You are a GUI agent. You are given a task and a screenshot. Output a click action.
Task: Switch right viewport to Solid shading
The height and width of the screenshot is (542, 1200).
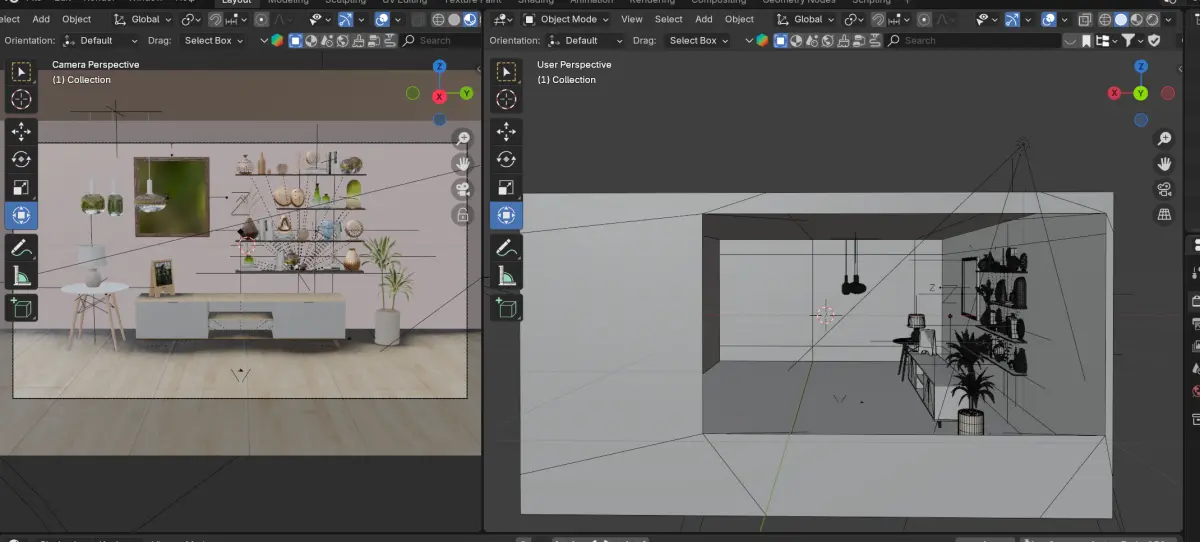tap(1122, 19)
